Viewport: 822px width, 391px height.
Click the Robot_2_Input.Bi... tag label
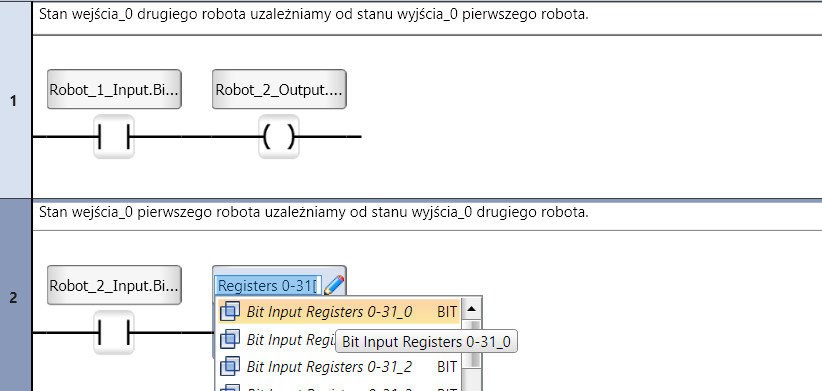pos(114,285)
